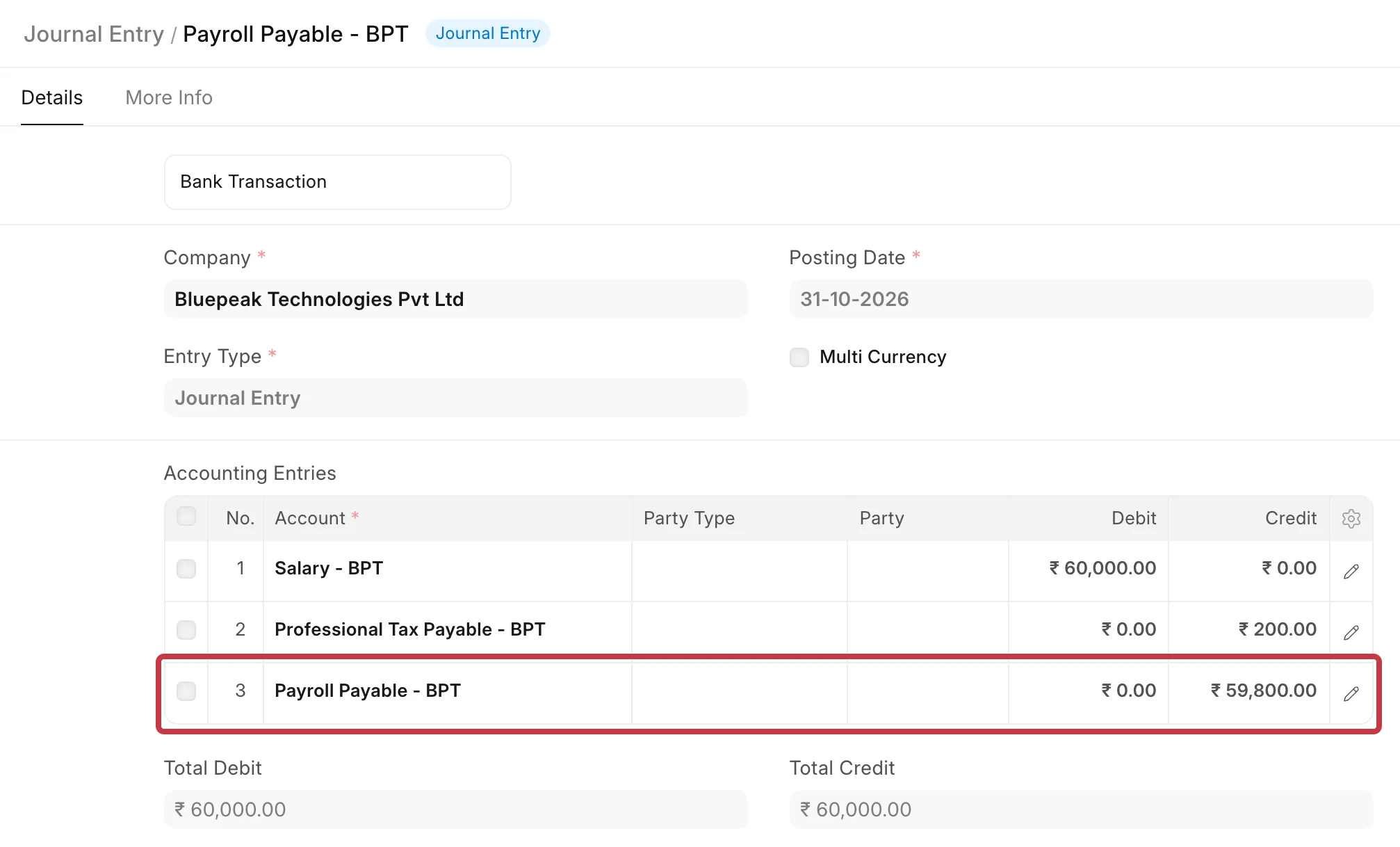Viewport: 1400px width, 847px height.
Task: Switch to the Details tab
Action: tap(52, 97)
